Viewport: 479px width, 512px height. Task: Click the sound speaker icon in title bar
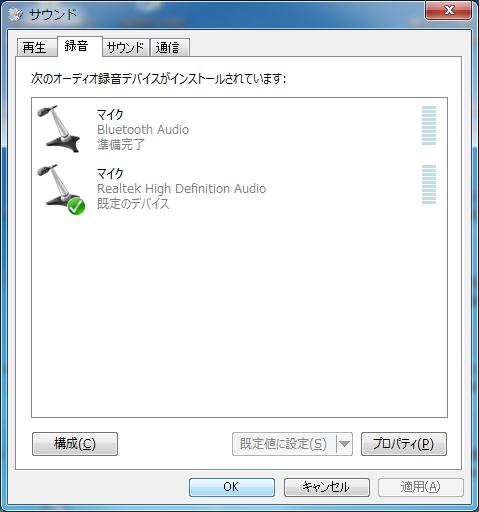pos(15,14)
